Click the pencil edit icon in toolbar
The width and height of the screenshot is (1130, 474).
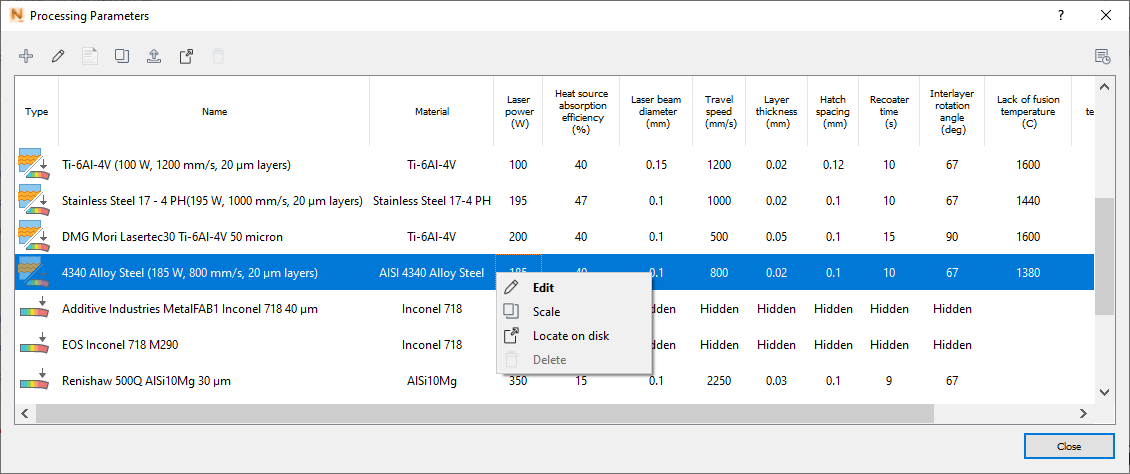coord(58,56)
